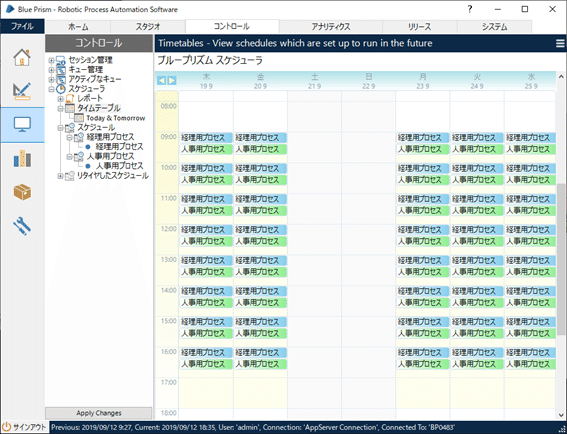Image resolution: width=567 pixels, height=434 pixels.
Task: Go to next week with right arrow
Action: pyautogui.click(x=172, y=80)
